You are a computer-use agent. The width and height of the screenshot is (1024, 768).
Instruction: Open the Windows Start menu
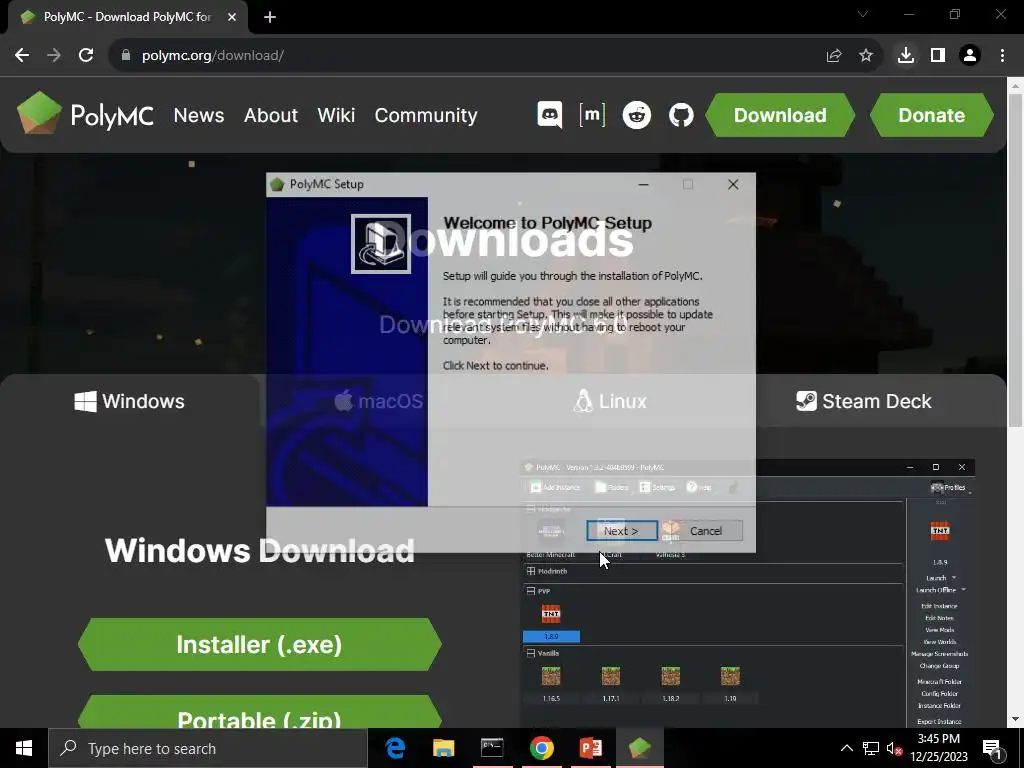[x=24, y=748]
